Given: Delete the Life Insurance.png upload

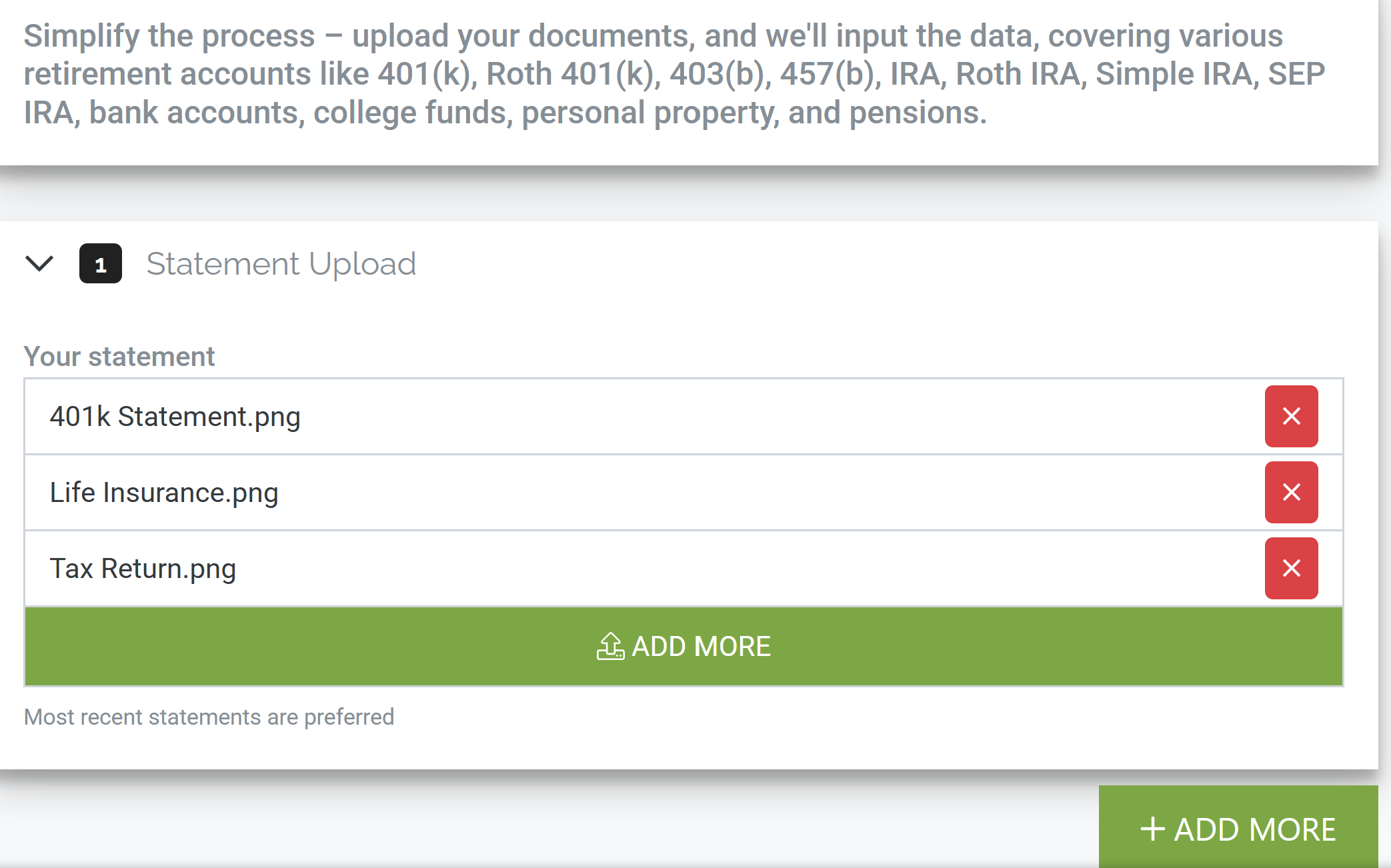Looking at the screenshot, I should click(1291, 492).
